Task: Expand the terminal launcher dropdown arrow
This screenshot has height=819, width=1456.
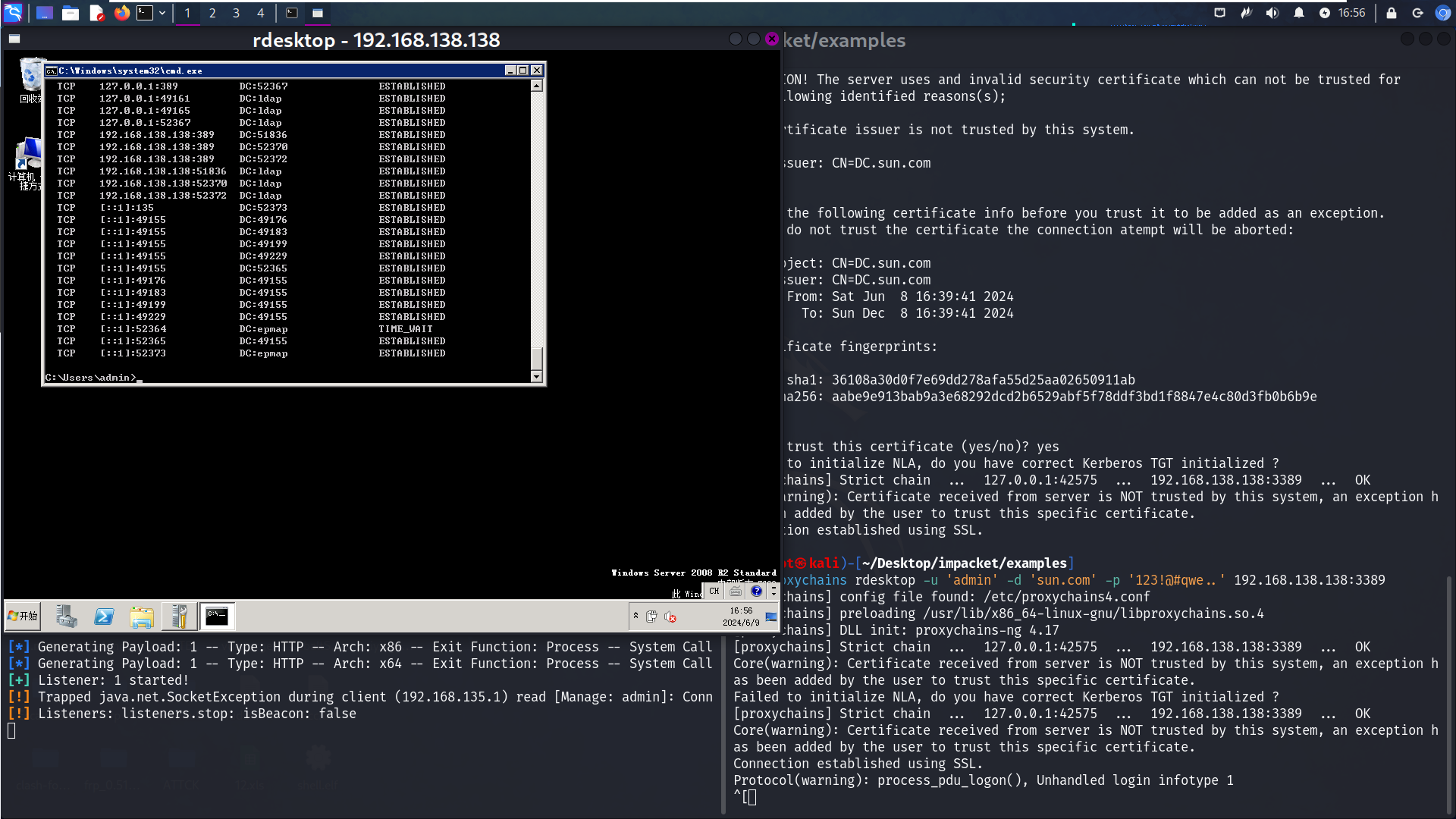Action: point(162,13)
